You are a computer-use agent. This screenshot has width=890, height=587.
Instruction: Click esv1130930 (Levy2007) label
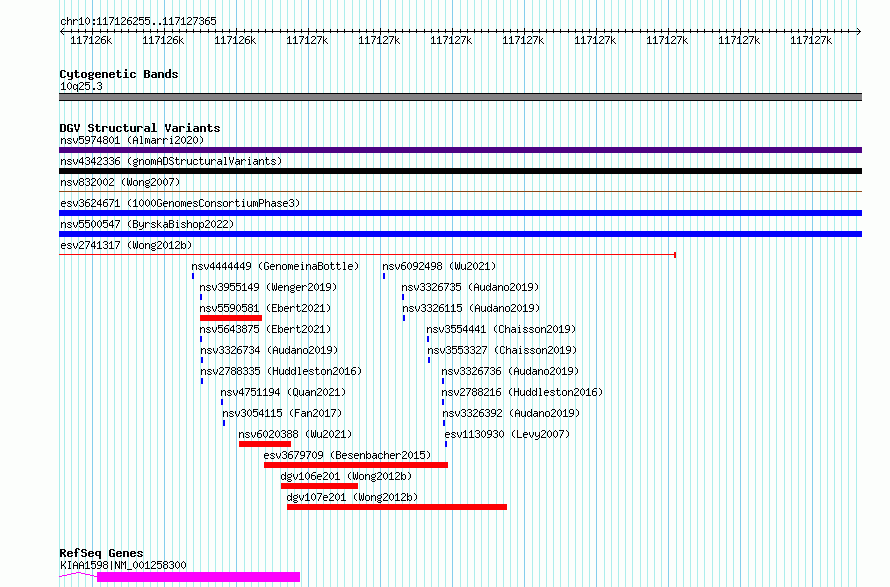point(507,434)
